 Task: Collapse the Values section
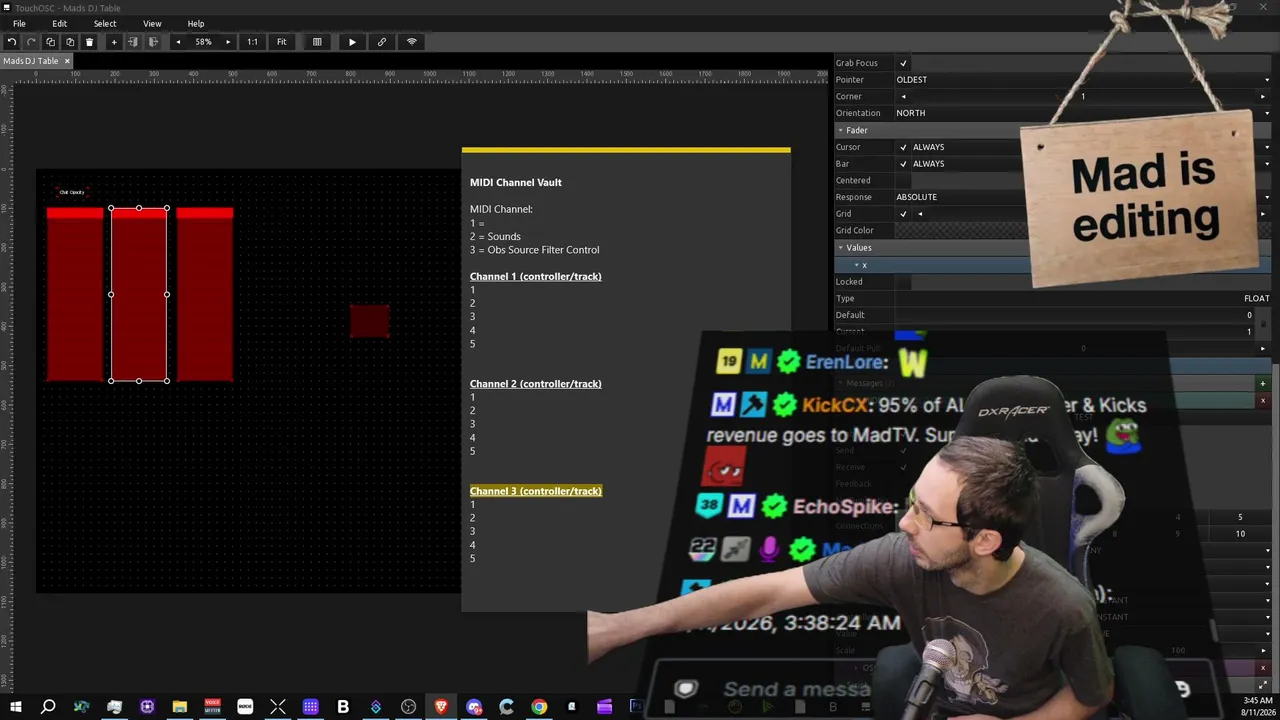click(841, 248)
